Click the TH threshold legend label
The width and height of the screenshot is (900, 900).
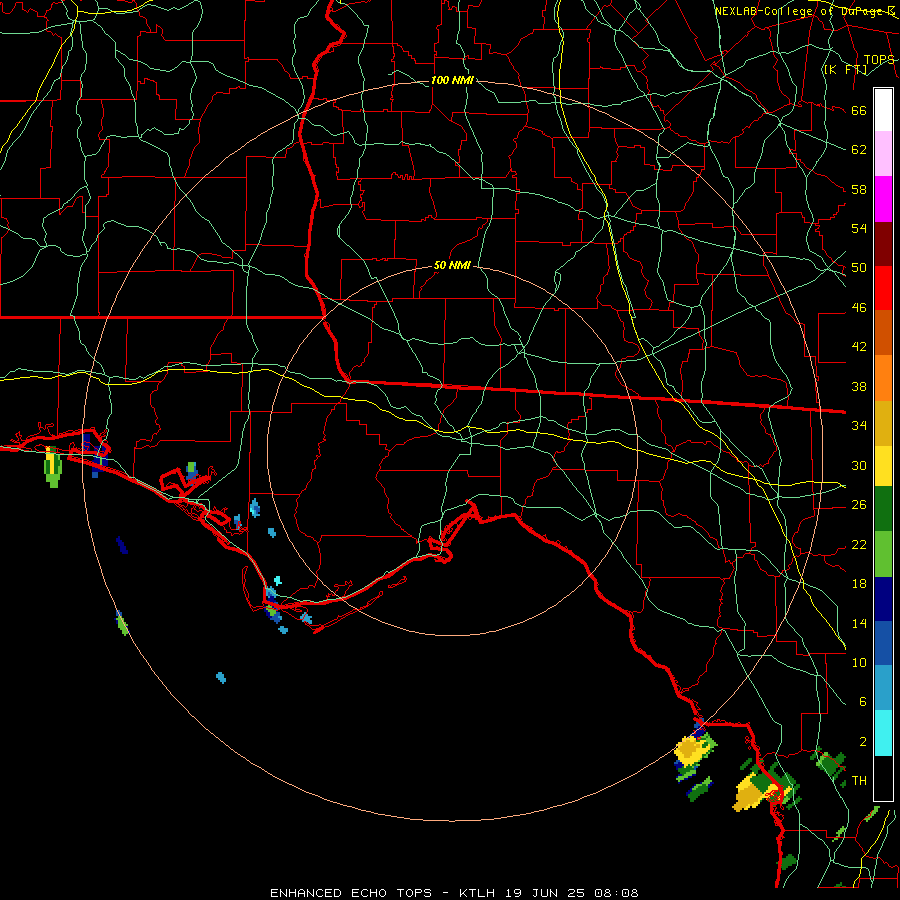859,781
